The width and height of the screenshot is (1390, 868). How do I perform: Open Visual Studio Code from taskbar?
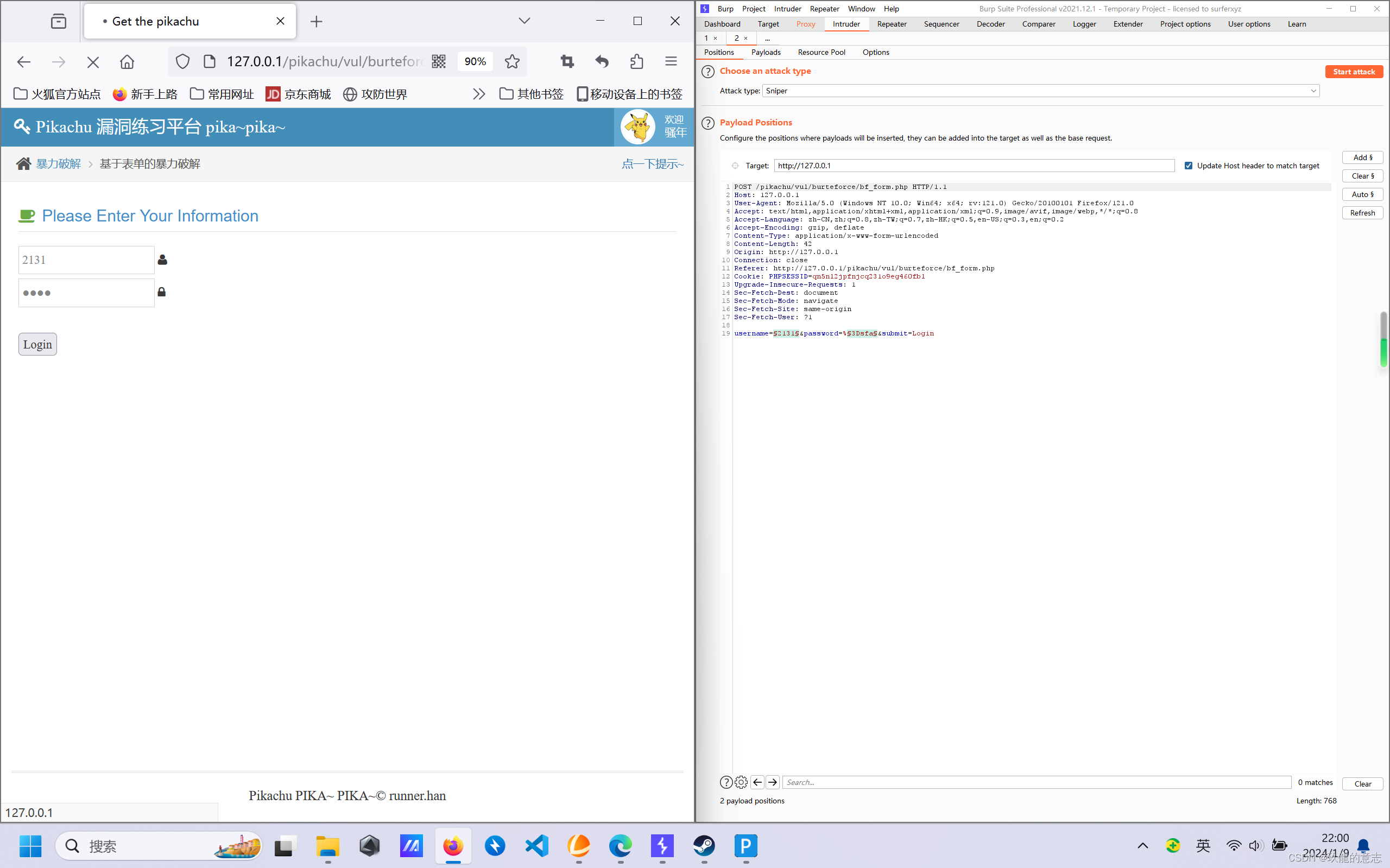536,846
